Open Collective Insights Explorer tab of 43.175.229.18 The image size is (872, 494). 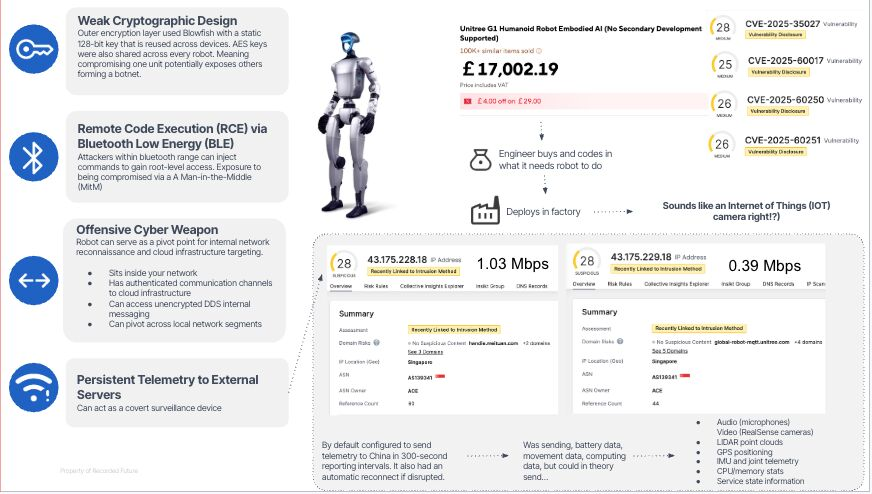point(676,284)
